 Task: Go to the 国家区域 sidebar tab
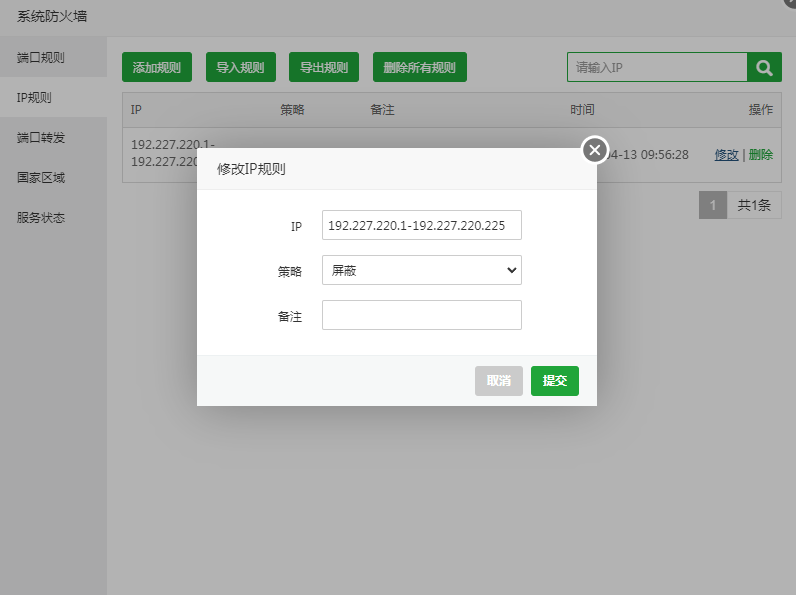pyautogui.click(x=41, y=177)
